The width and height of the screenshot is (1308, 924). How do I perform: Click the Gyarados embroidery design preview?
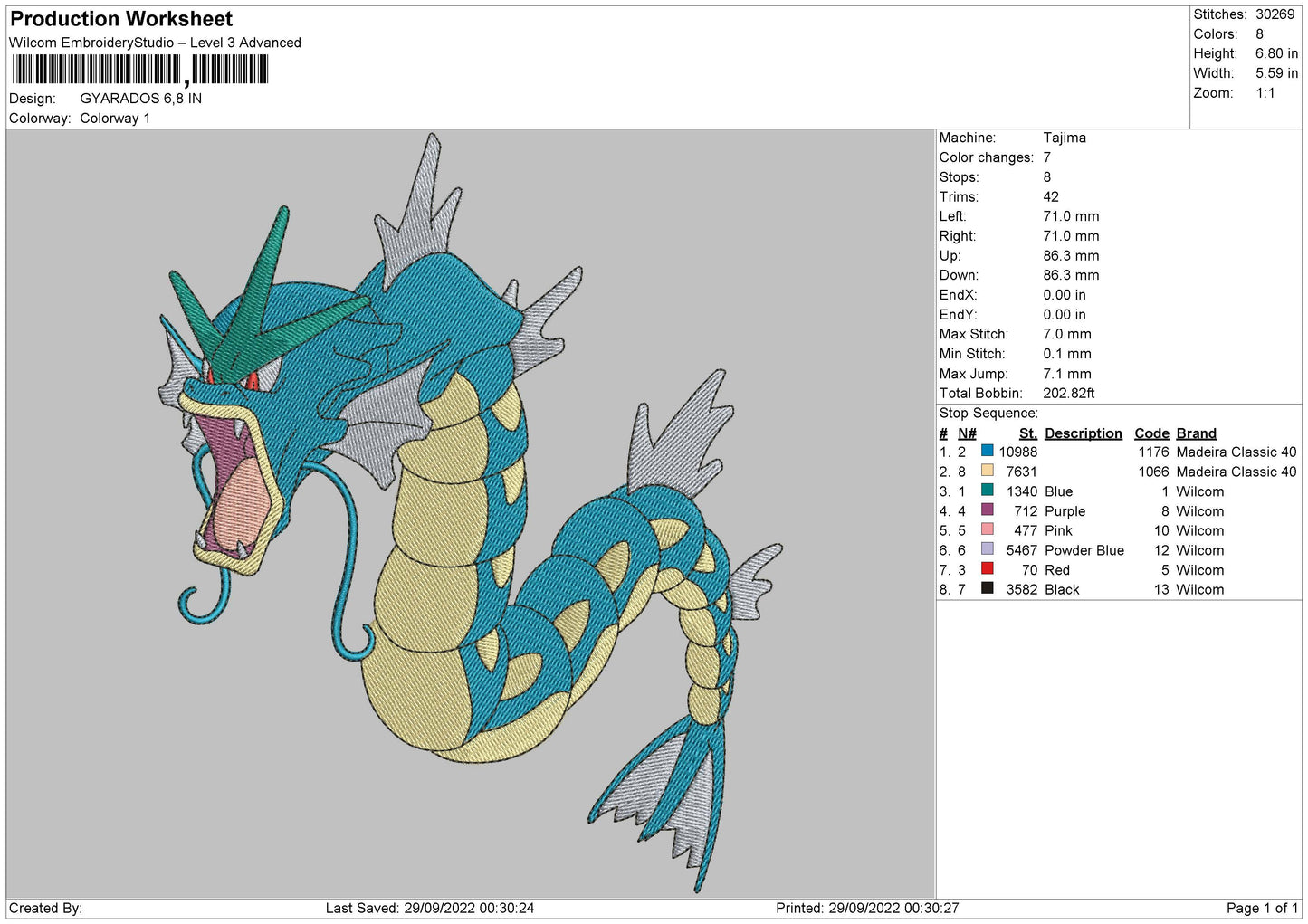point(470,513)
